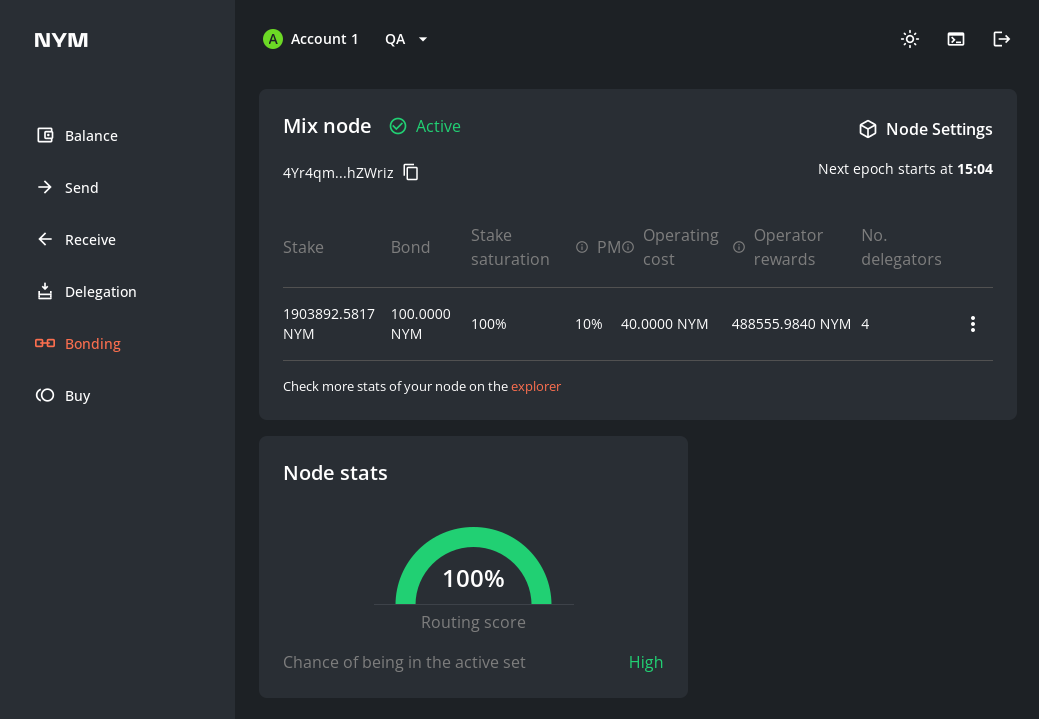Image resolution: width=1039 pixels, height=719 pixels.
Task: Click the NYM logo
Action: (61, 40)
